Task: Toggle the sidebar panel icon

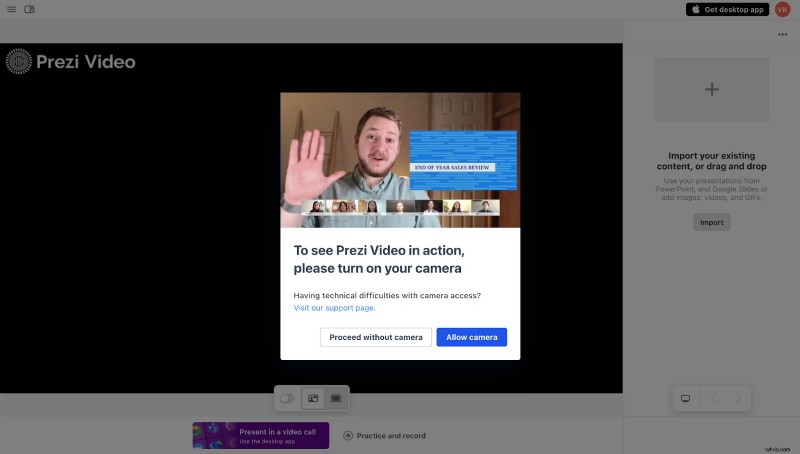Action: [x=29, y=9]
